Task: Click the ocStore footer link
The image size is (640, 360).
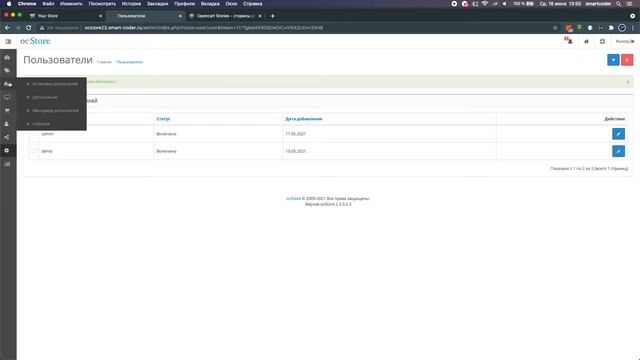Action: 293,198
